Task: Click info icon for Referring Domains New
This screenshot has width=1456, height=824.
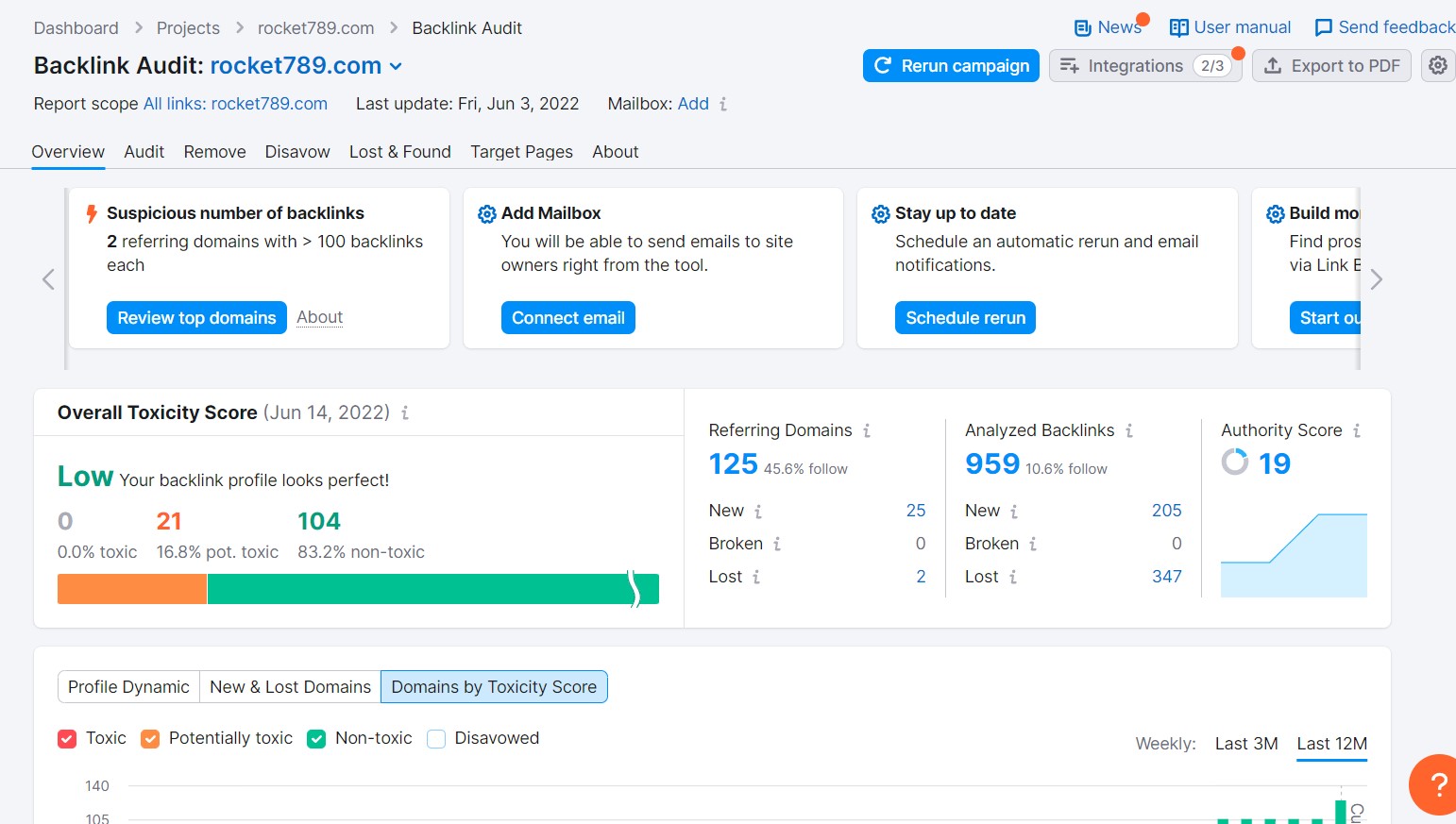Action: (x=758, y=512)
